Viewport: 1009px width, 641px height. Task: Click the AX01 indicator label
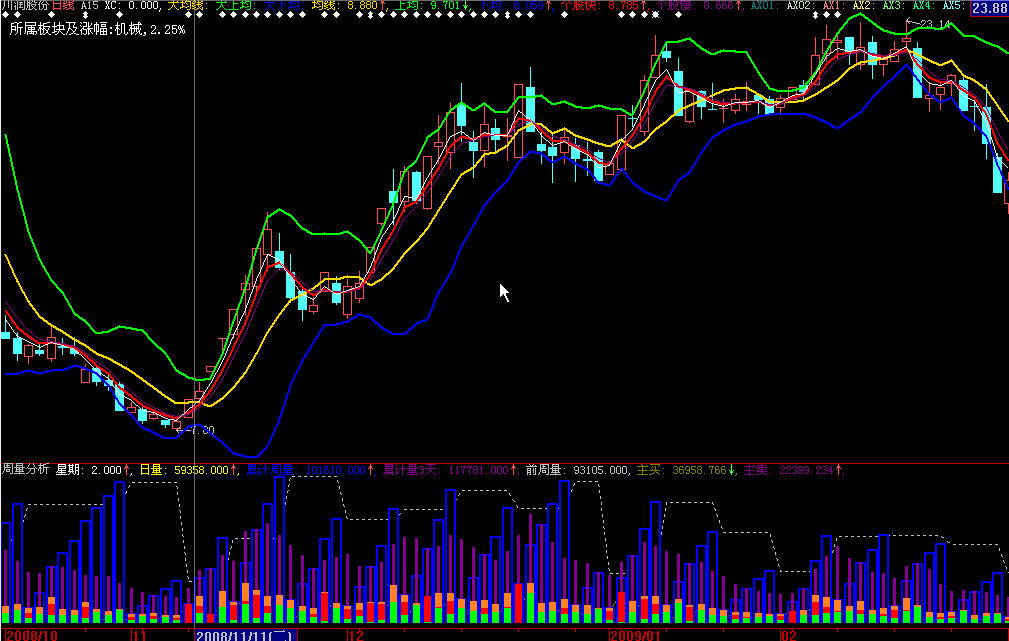(766, 5)
